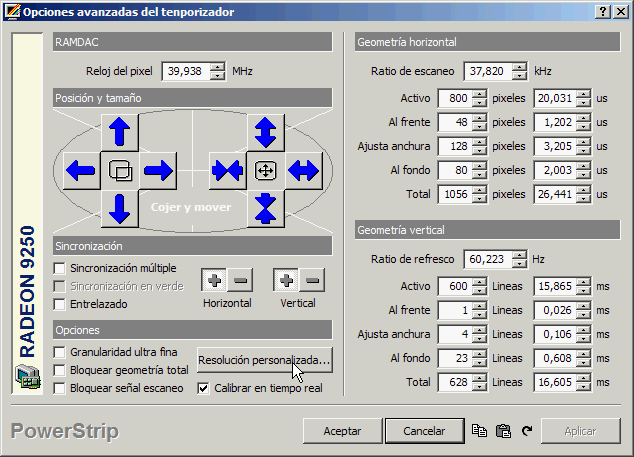The width and height of the screenshot is (634, 457).
Task: Decrease horizontal Al frente pixeles spinner
Action: [479, 127]
